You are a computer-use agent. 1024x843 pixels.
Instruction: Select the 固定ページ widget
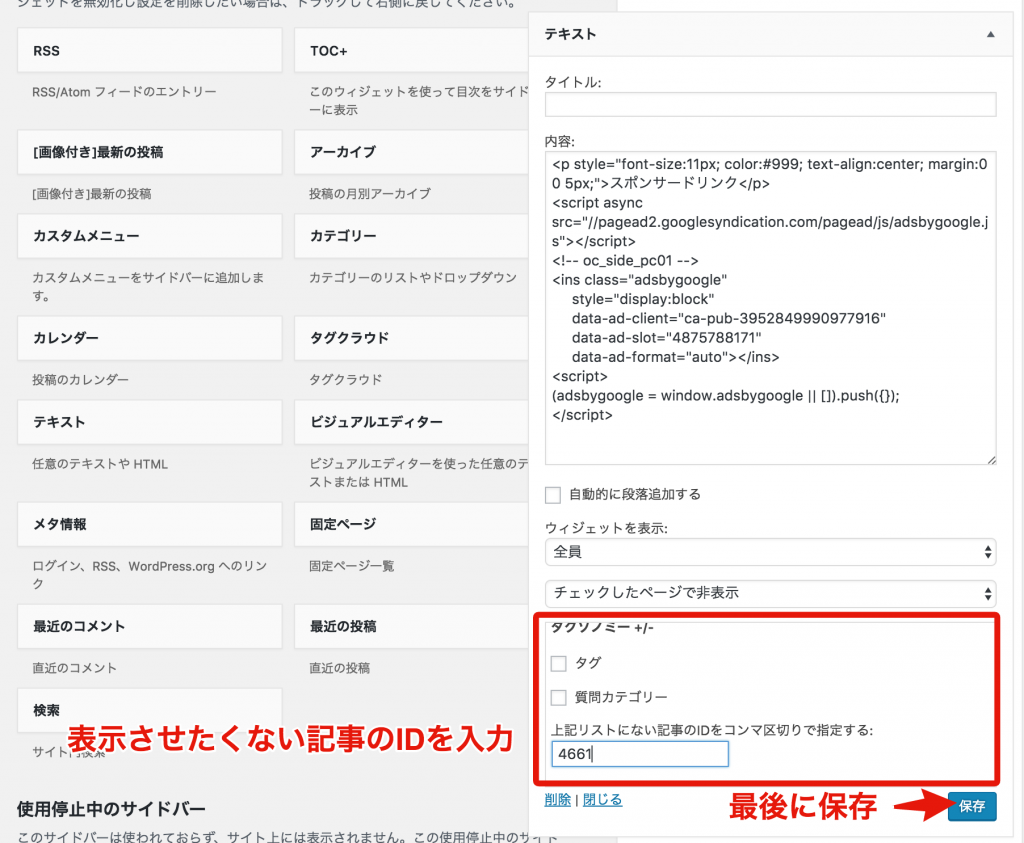411,524
